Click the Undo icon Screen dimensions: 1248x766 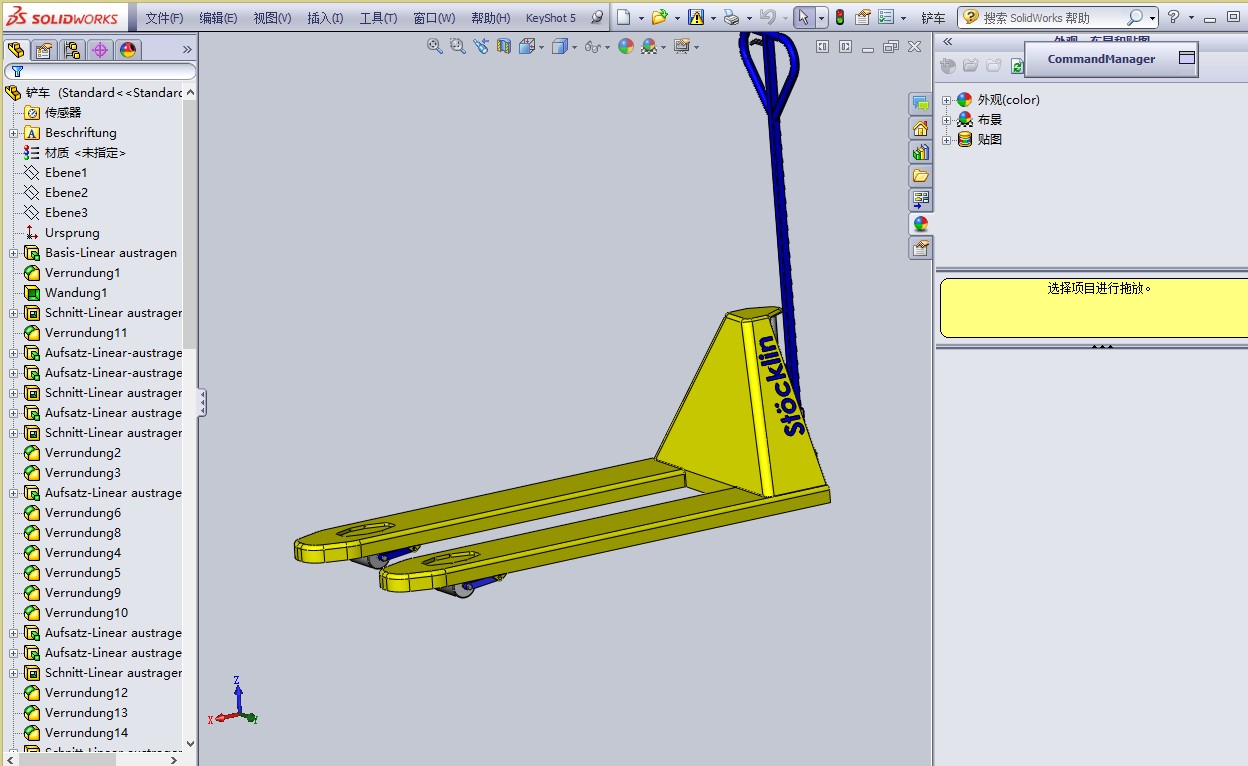pyautogui.click(x=767, y=17)
